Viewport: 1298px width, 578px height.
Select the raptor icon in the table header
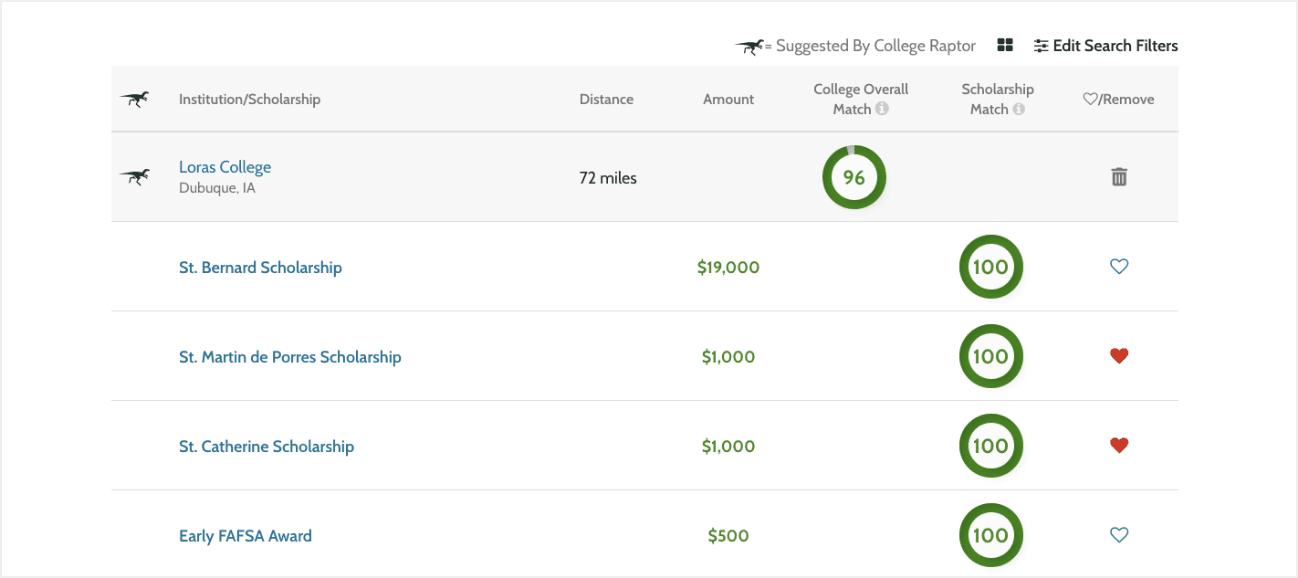[x=134, y=99]
